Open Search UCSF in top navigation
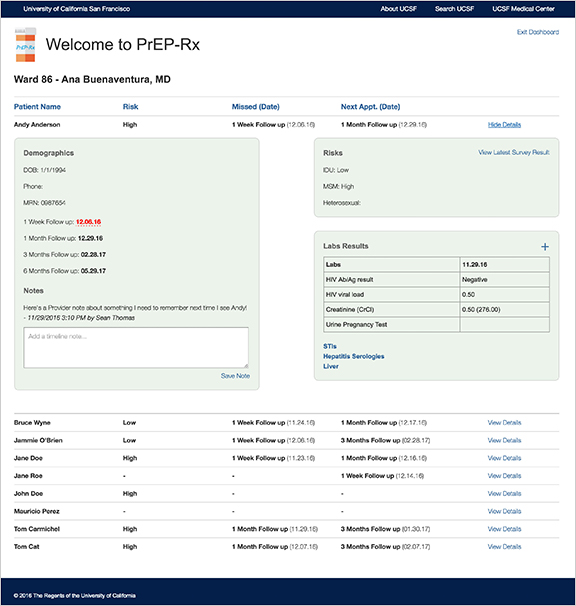This screenshot has height=606, width=576. (454, 9)
